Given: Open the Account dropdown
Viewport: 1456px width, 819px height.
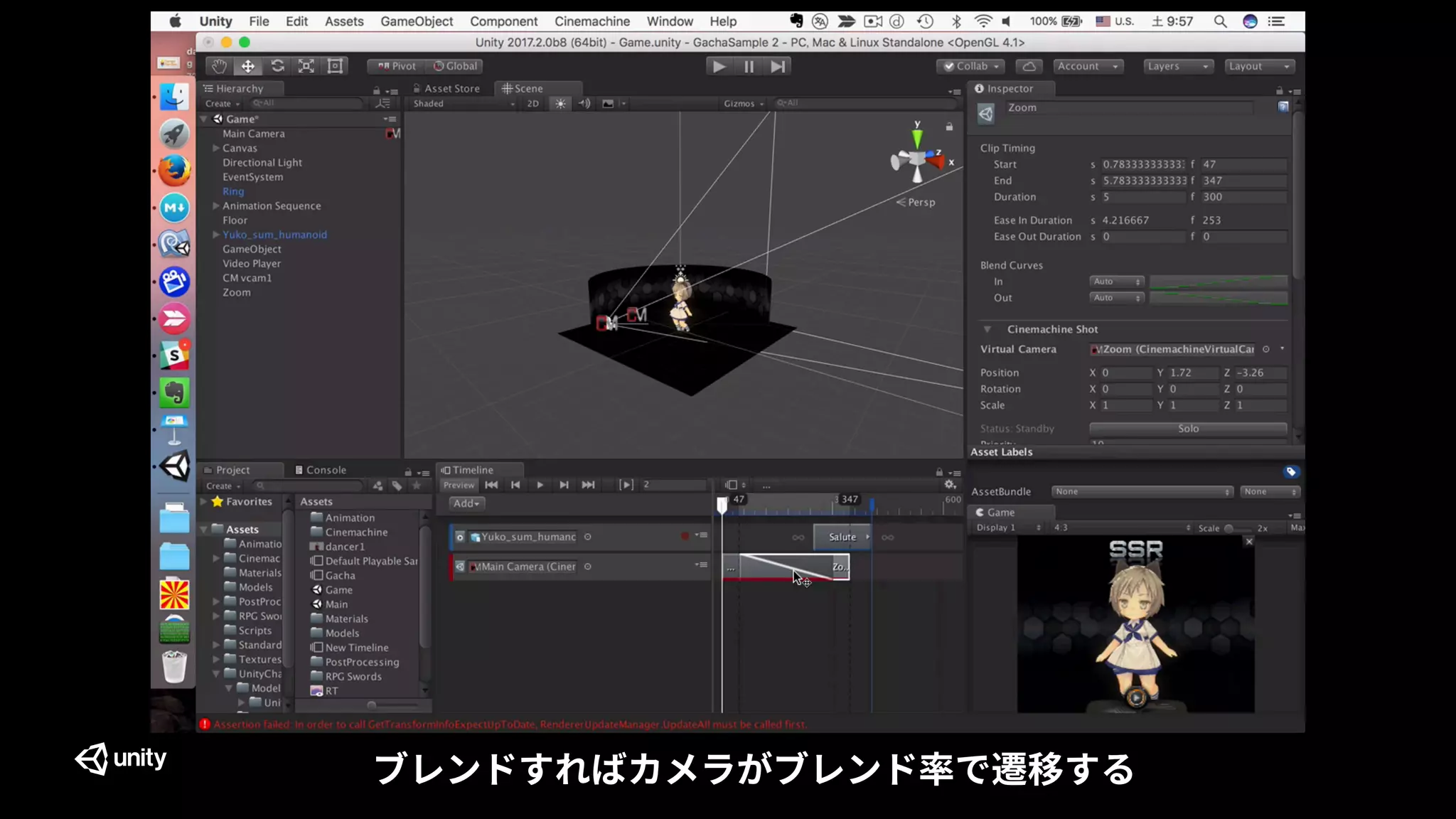Looking at the screenshot, I should [x=1088, y=66].
